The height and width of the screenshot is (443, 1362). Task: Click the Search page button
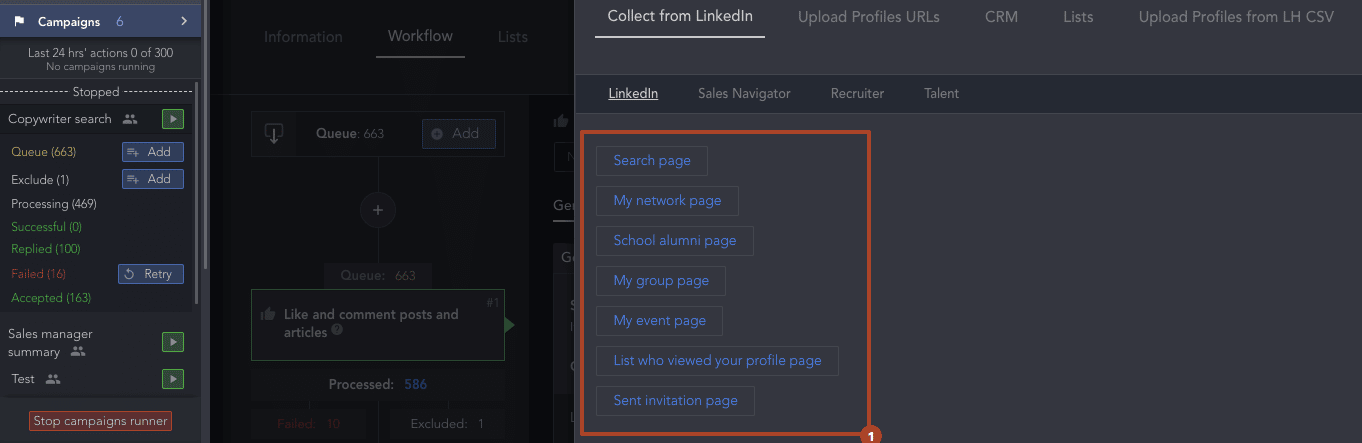coord(651,160)
